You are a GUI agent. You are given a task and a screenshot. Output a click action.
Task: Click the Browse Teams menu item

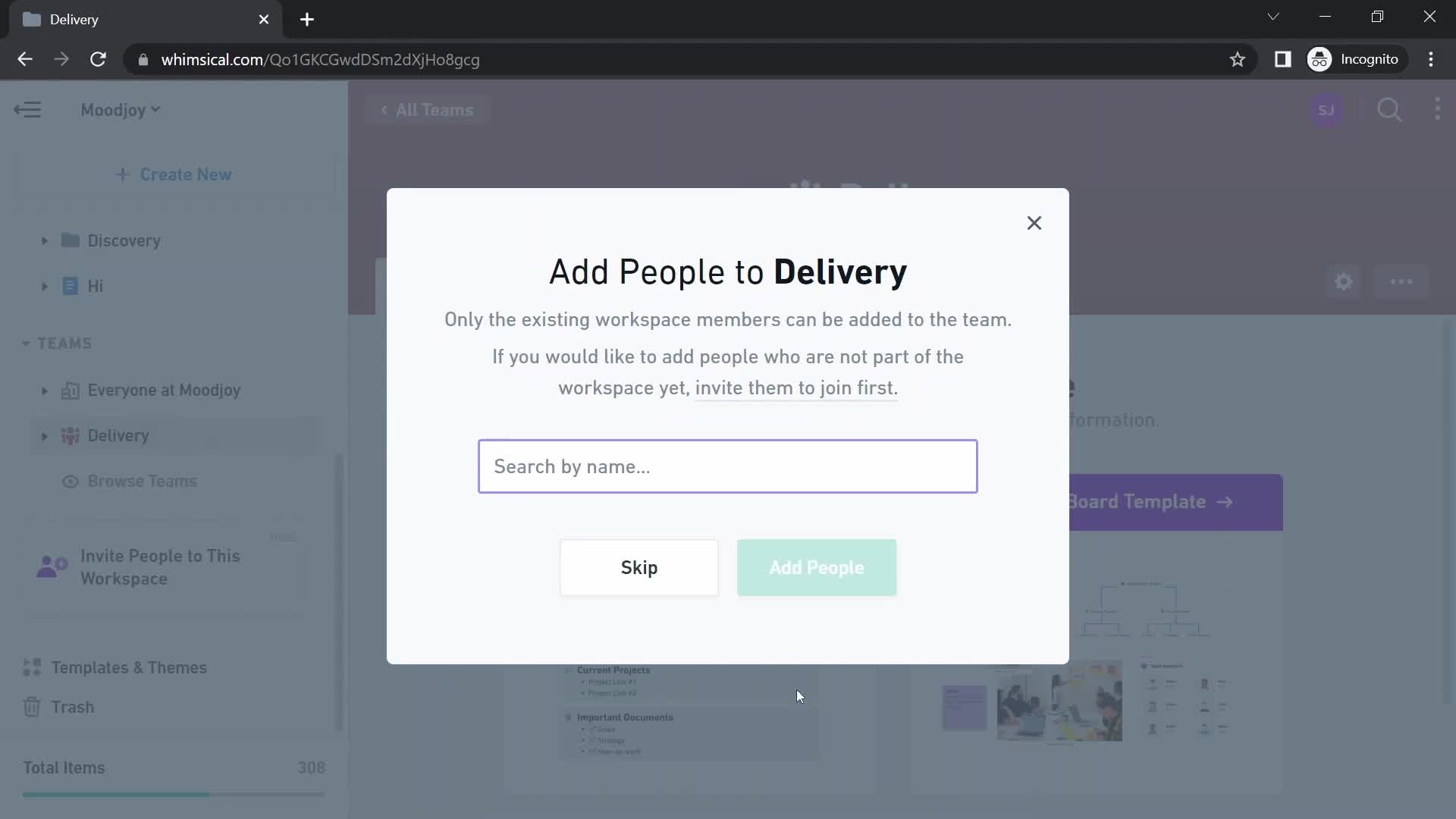(x=142, y=481)
